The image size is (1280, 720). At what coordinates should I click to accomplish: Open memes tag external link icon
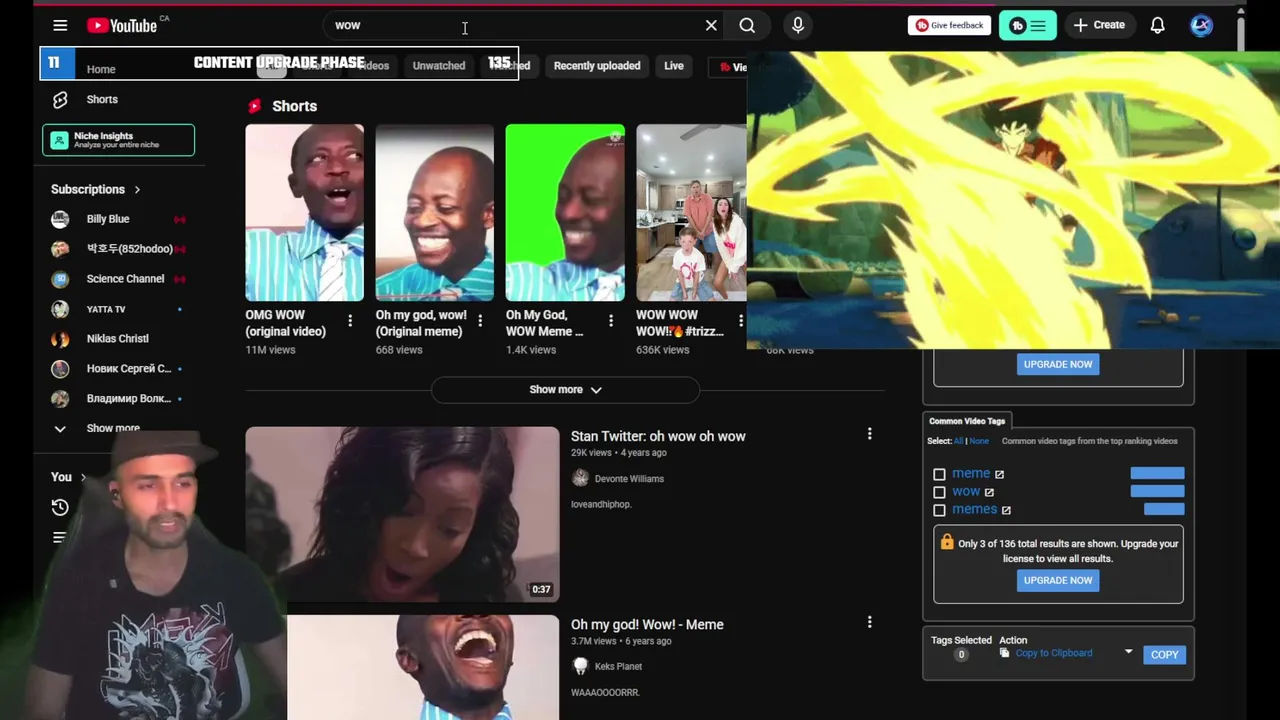pos(1006,510)
